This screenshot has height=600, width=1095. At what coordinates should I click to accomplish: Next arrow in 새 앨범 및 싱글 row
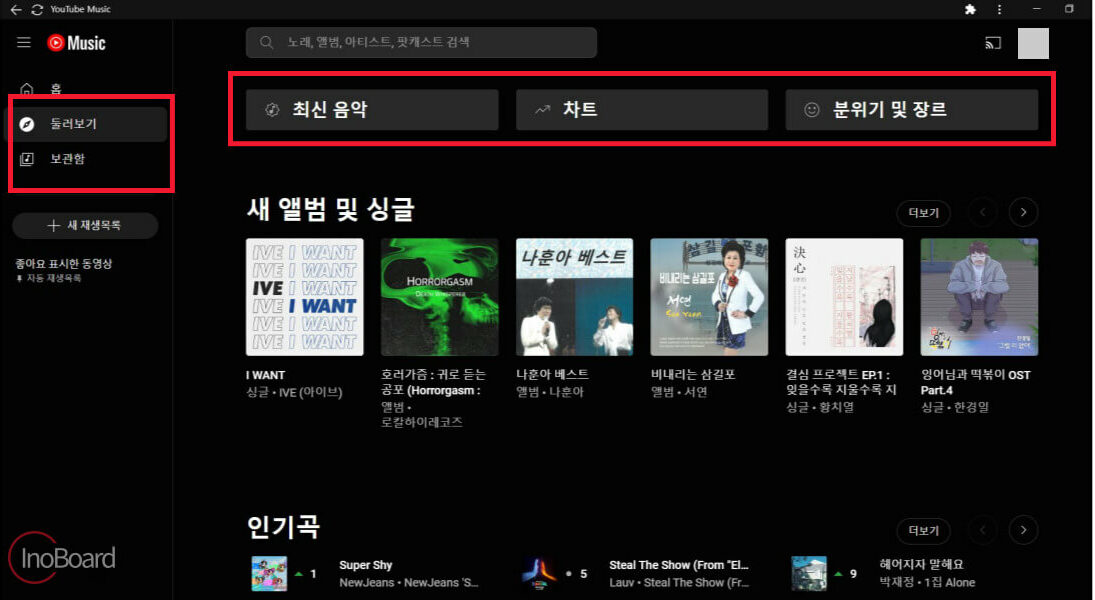click(x=1023, y=212)
